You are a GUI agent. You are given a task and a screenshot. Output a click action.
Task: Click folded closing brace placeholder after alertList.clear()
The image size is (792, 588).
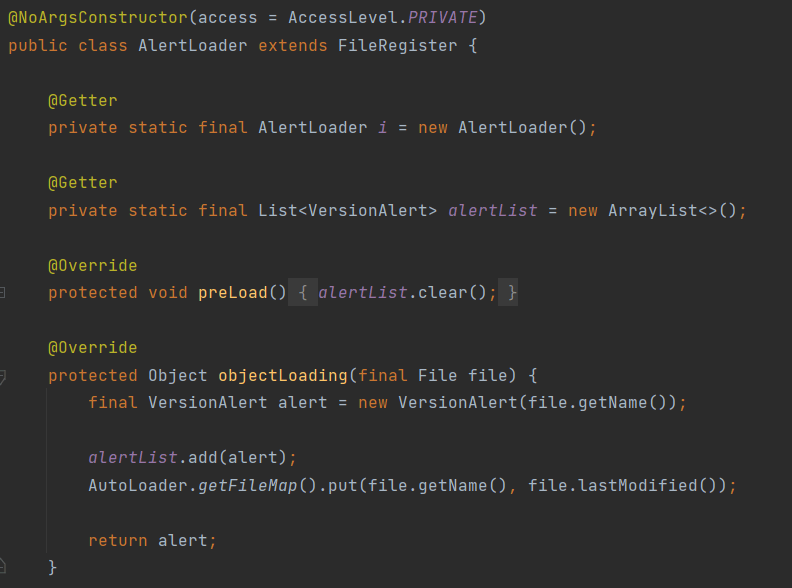tap(512, 293)
